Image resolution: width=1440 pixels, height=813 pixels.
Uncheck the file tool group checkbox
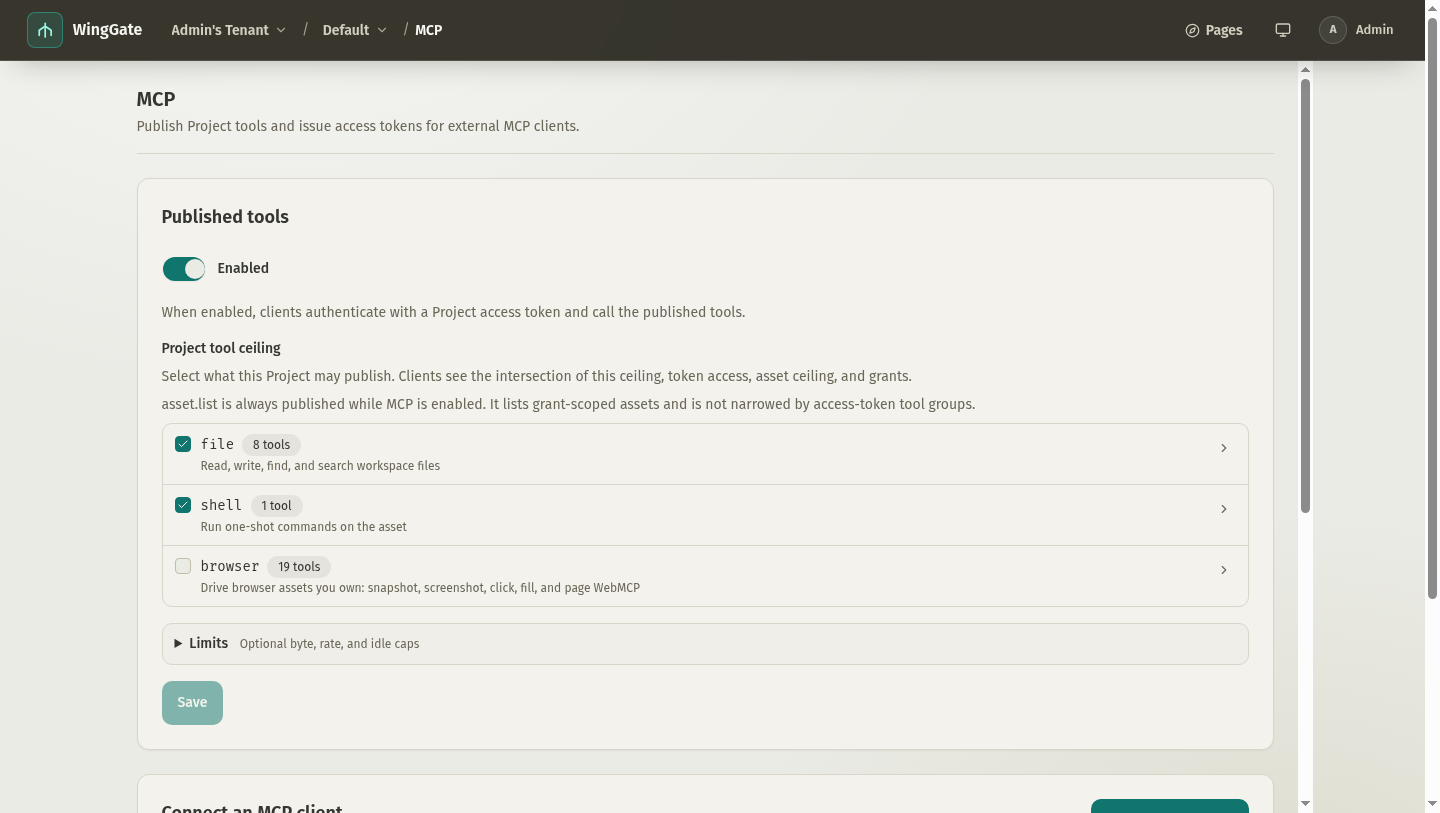183,444
